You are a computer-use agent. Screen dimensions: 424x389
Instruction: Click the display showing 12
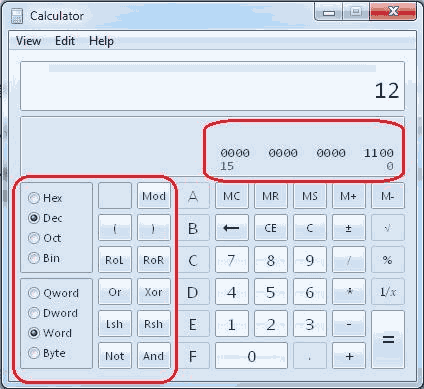(213, 86)
